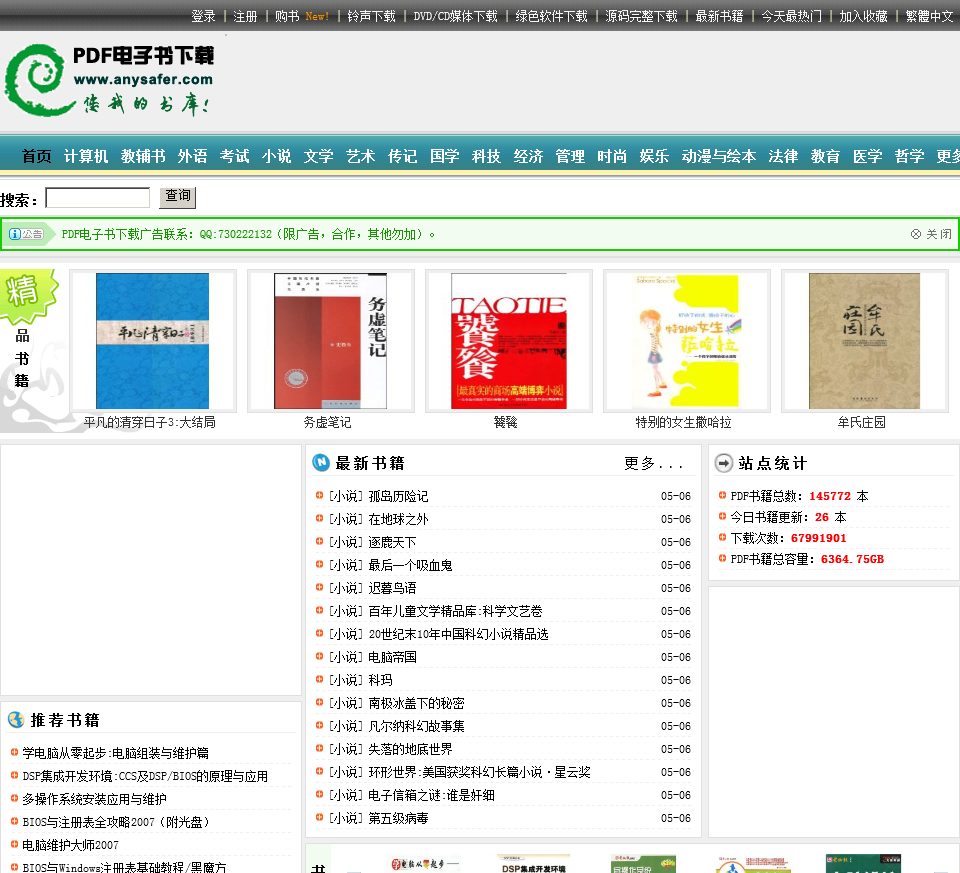The height and width of the screenshot is (873, 960).
Task: Open the 科技 category
Action: (x=486, y=156)
